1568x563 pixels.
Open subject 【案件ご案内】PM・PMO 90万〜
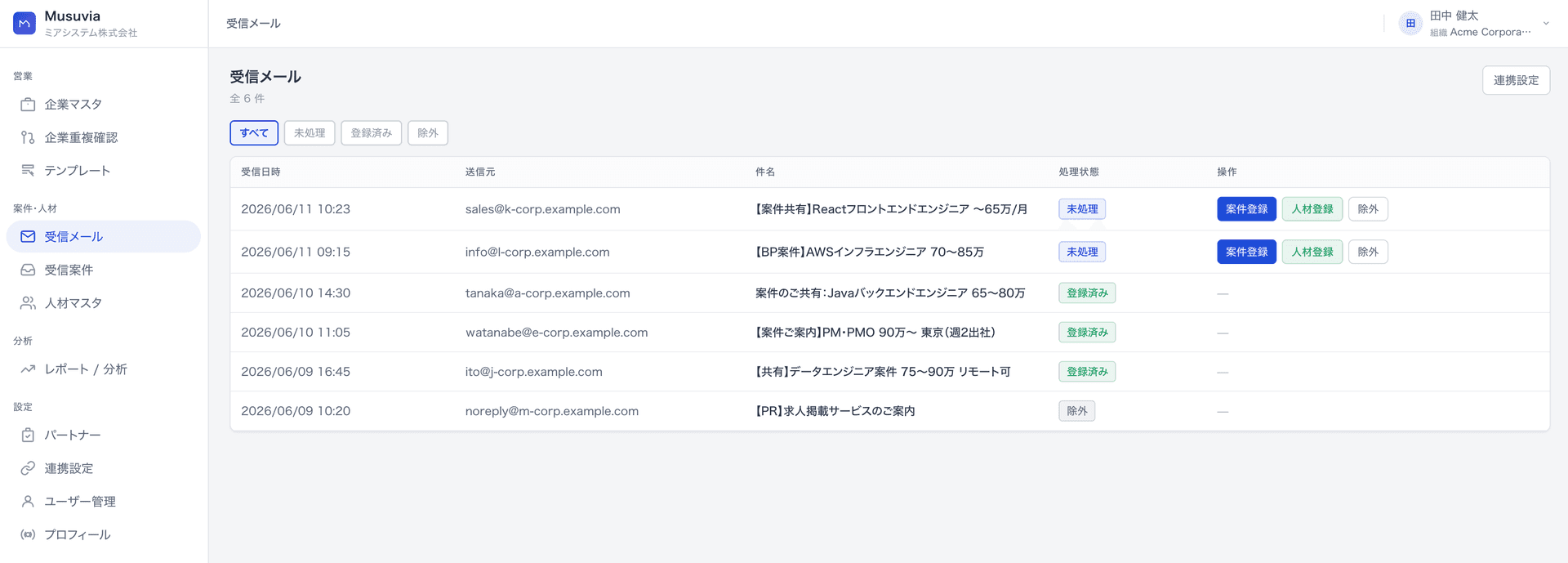click(875, 333)
